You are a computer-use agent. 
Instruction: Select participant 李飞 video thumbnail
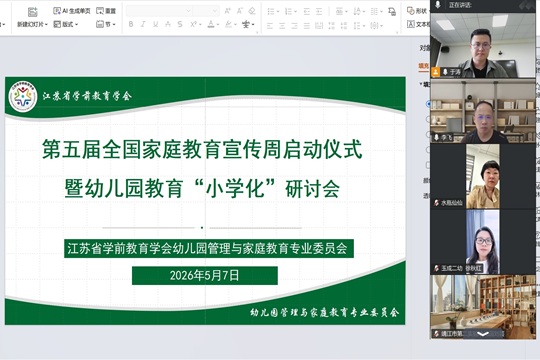point(483,111)
